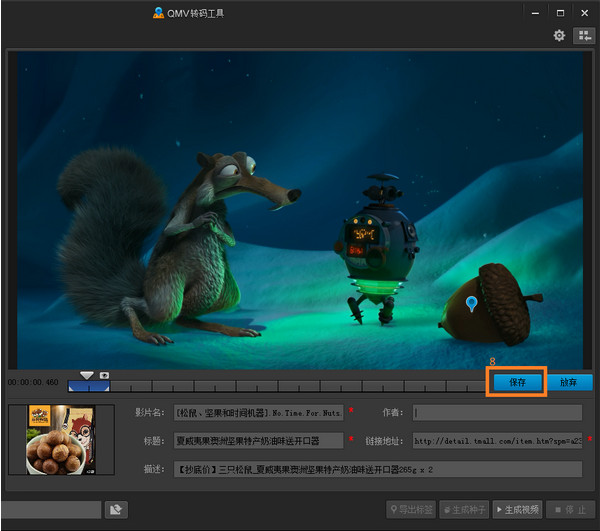Toggle the layout panel icon at top right

pyautogui.click(x=584, y=36)
